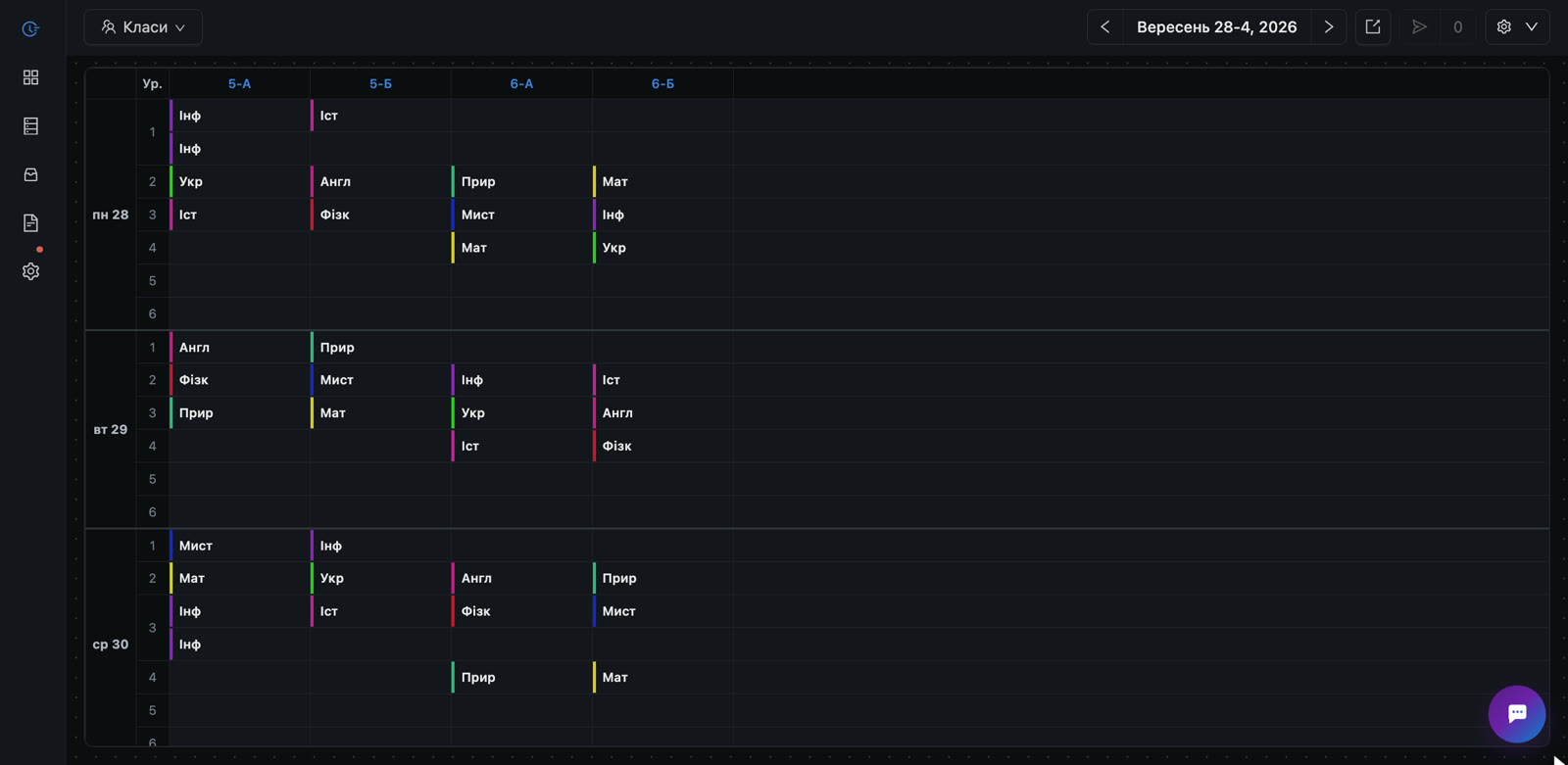Select the Мист lesson of 6-А on Monday
Image resolution: width=1568 pixels, height=765 pixels.
(522, 215)
